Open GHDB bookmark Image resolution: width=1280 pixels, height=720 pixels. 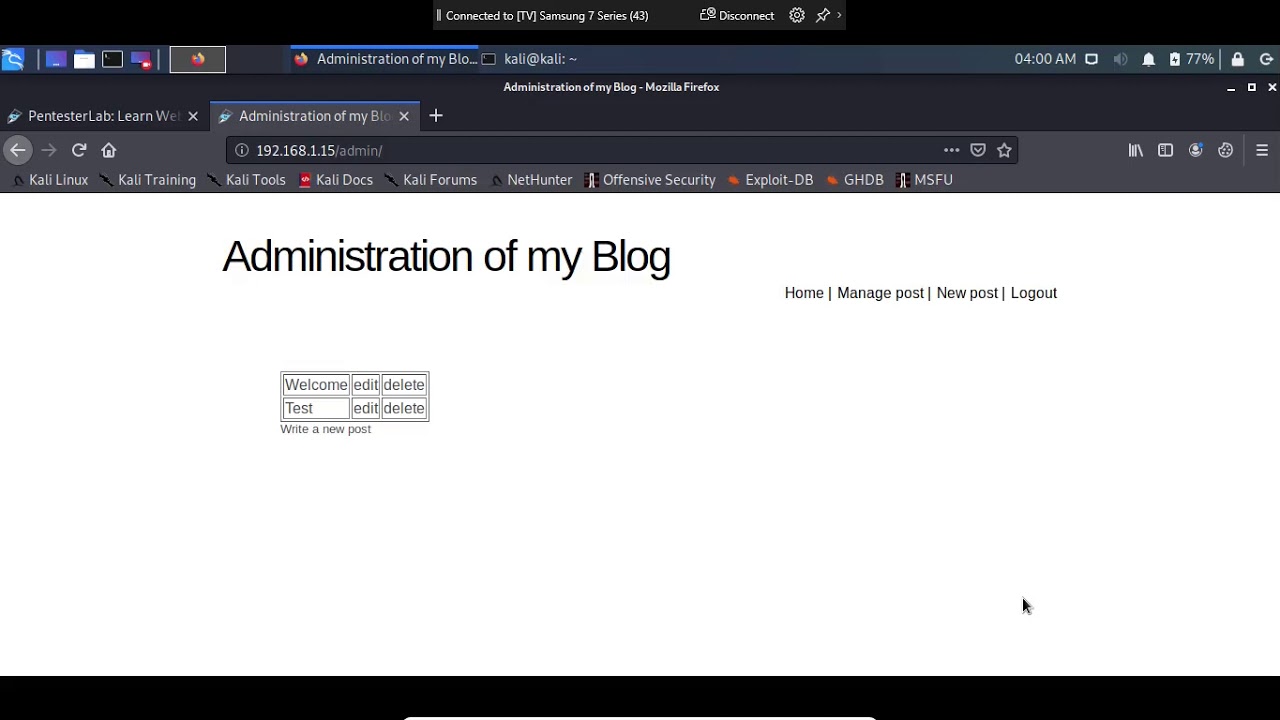tap(855, 180)
